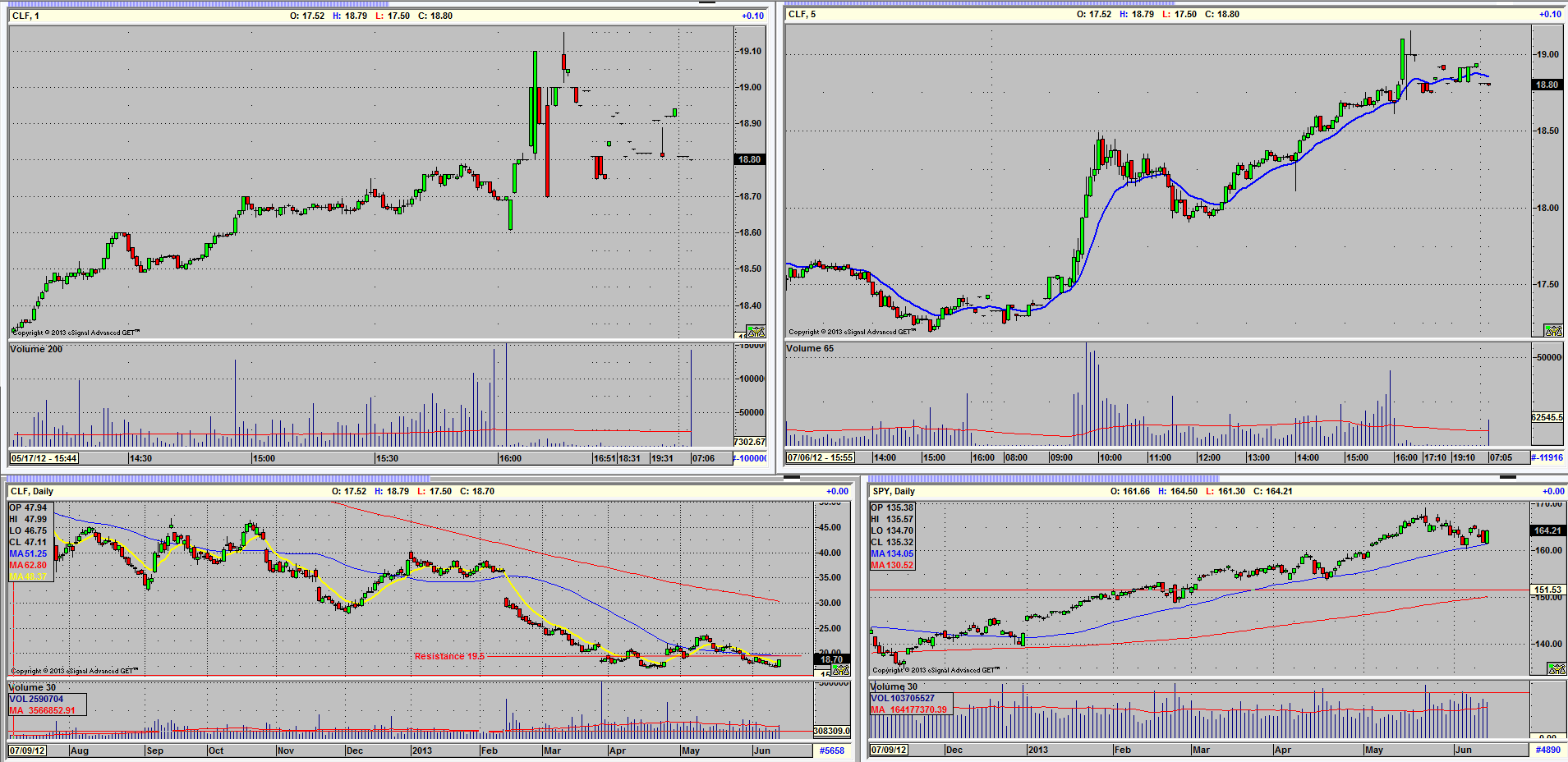The width and height of the screenshot is (1568, 762).
Task: Click the '#4890' bar counter
Action: click(x=1548, y=750)
